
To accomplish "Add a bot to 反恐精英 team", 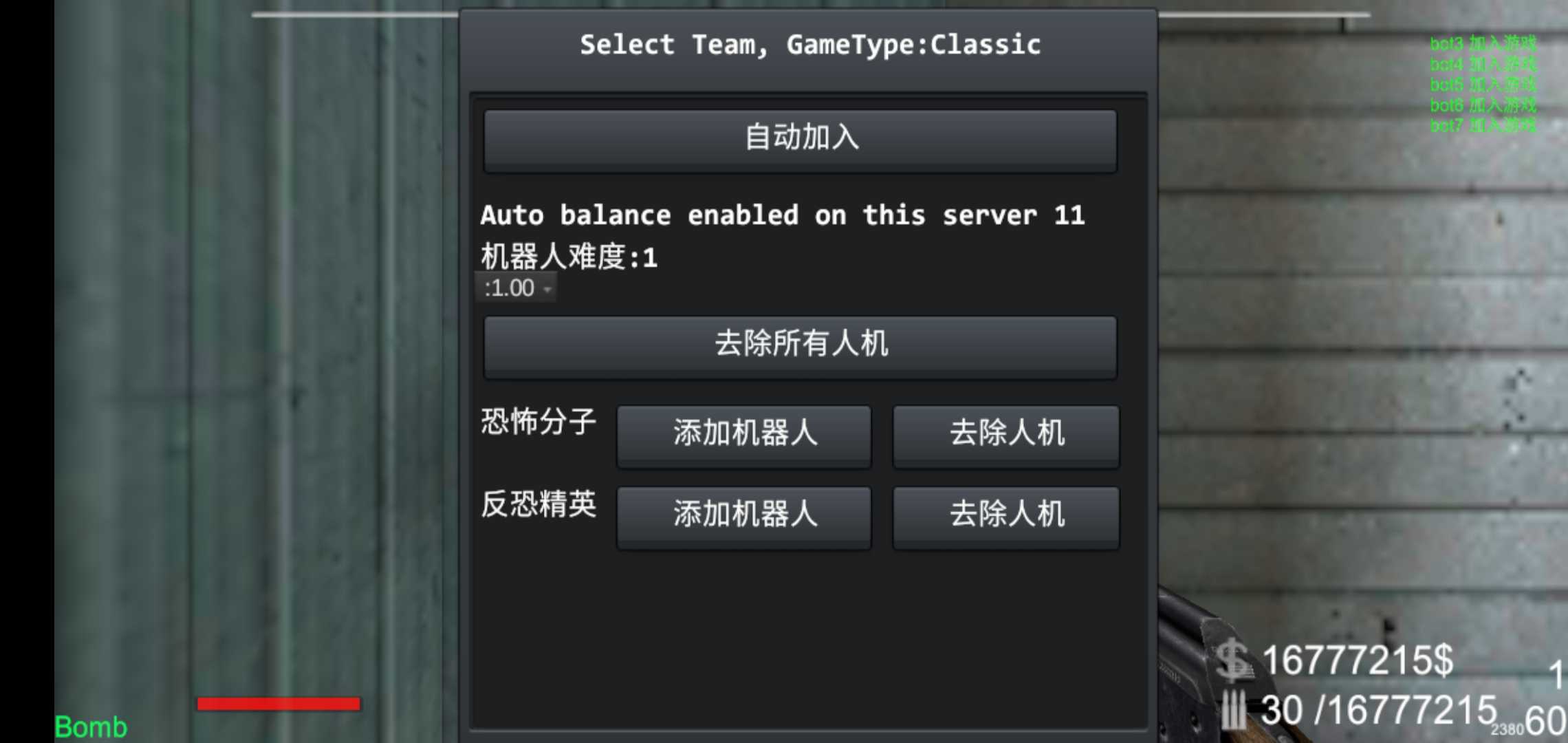I will click(743, 517).
